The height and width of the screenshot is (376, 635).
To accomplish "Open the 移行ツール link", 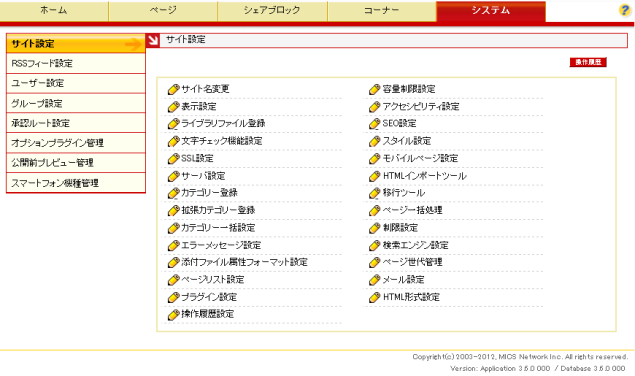I will [404, 193].
